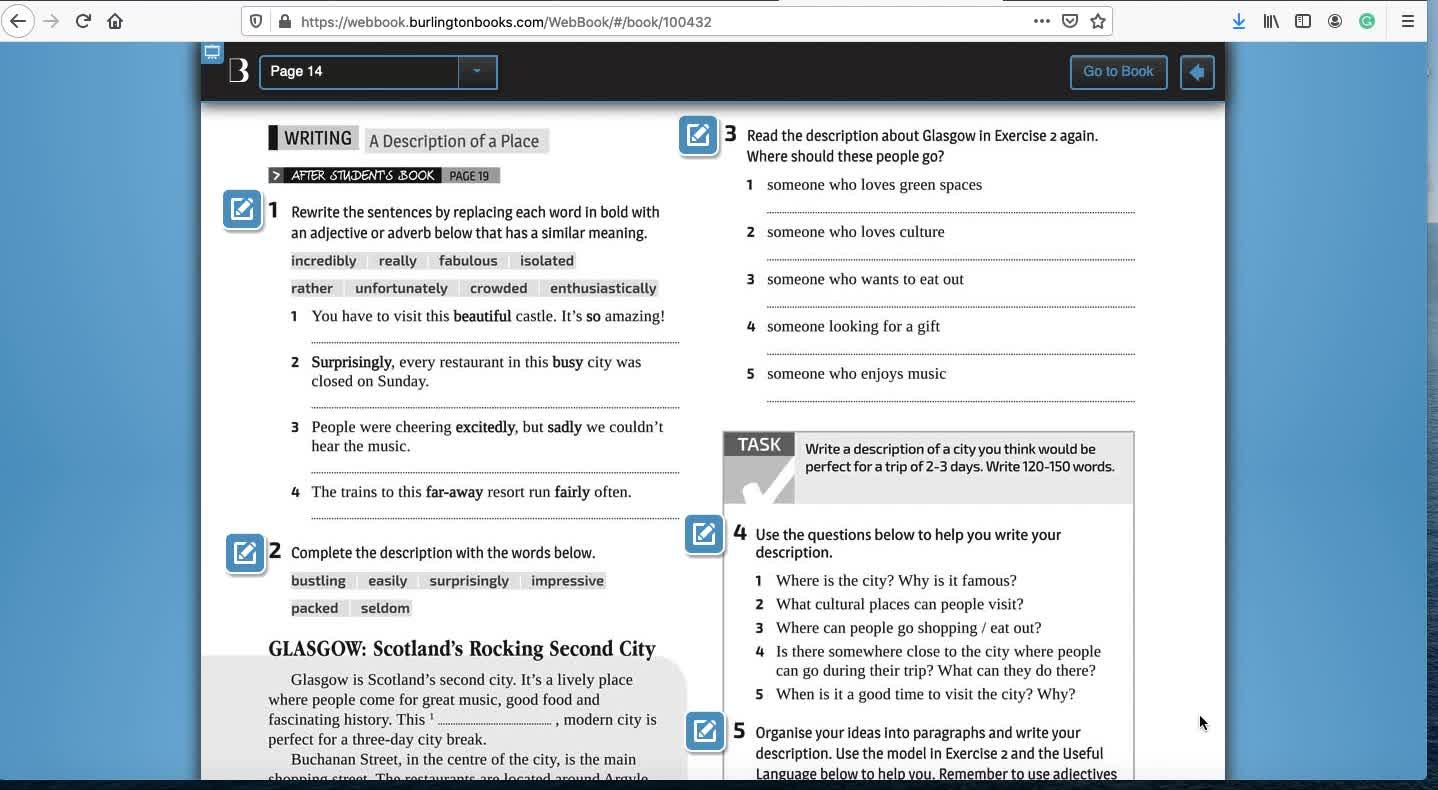Click the word 'bustling' in exercise 2
Screen dimensions: 1438x790
[318, 581]
